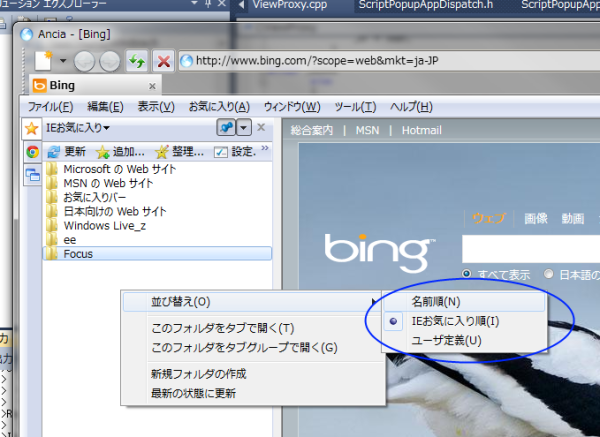Select the 動画 search category
The height and width of the screenshot is (437, 600).
(572, 218)
